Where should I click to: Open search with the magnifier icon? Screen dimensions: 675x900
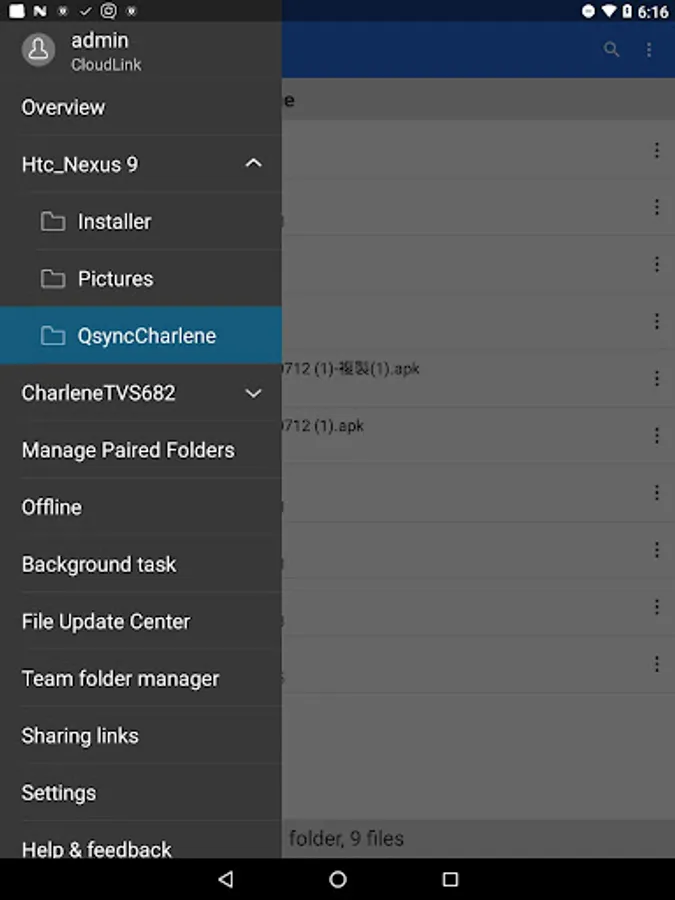click(x=611, y=49)
